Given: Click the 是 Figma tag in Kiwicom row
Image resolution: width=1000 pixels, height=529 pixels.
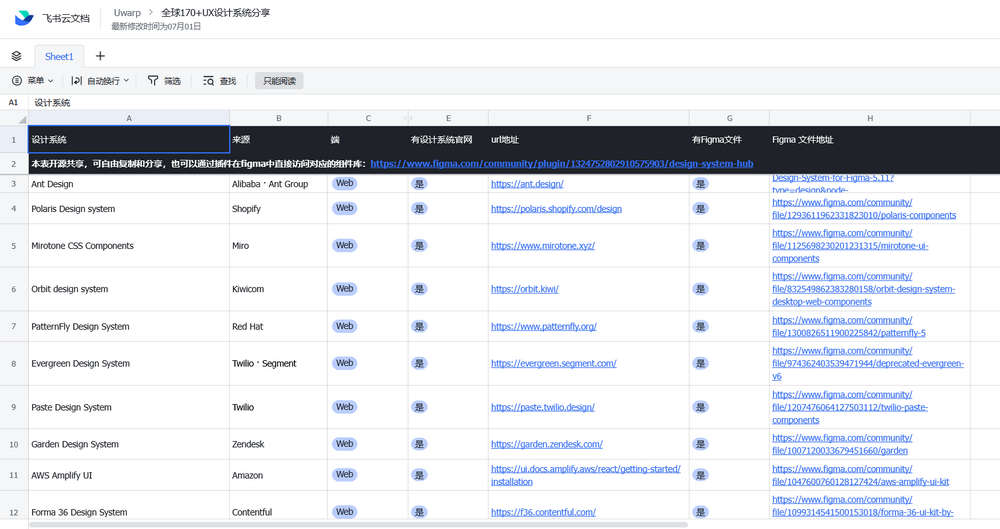Looking at the screenshot, I should [700, 289].
